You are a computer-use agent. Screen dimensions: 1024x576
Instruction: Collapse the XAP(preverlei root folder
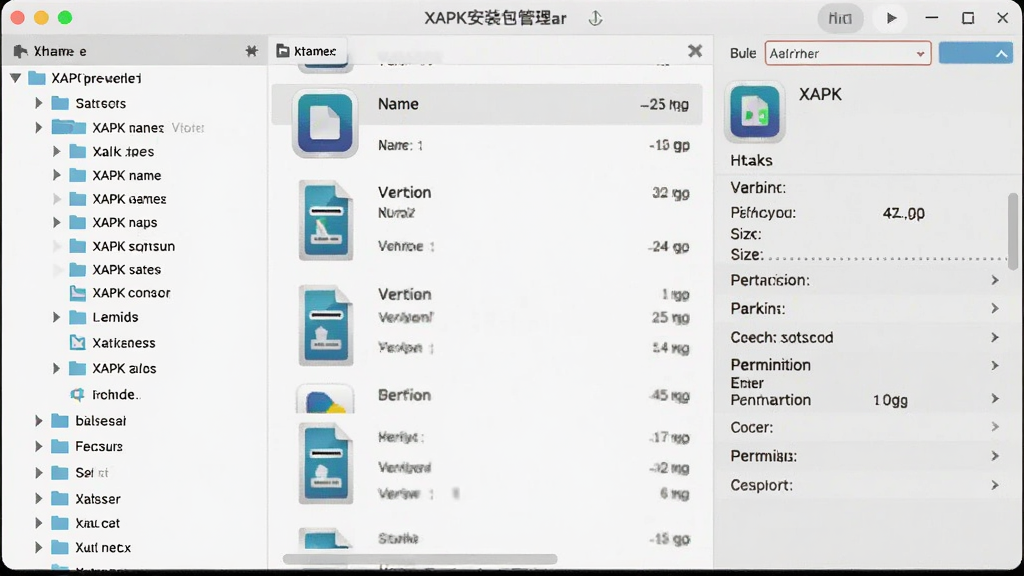pos(16,78)
